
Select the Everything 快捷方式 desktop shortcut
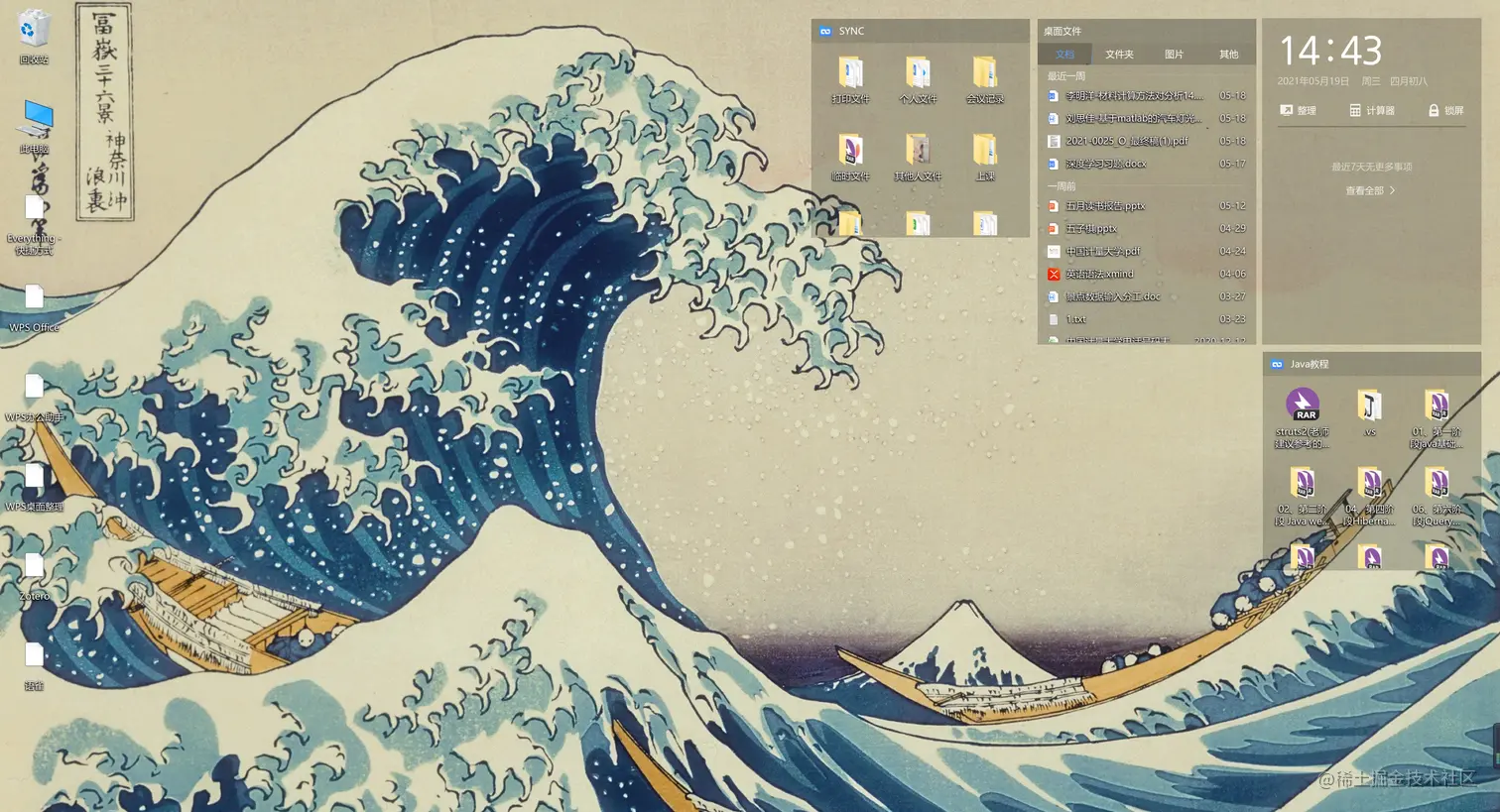pyautogui.click(x=34, y=225)
